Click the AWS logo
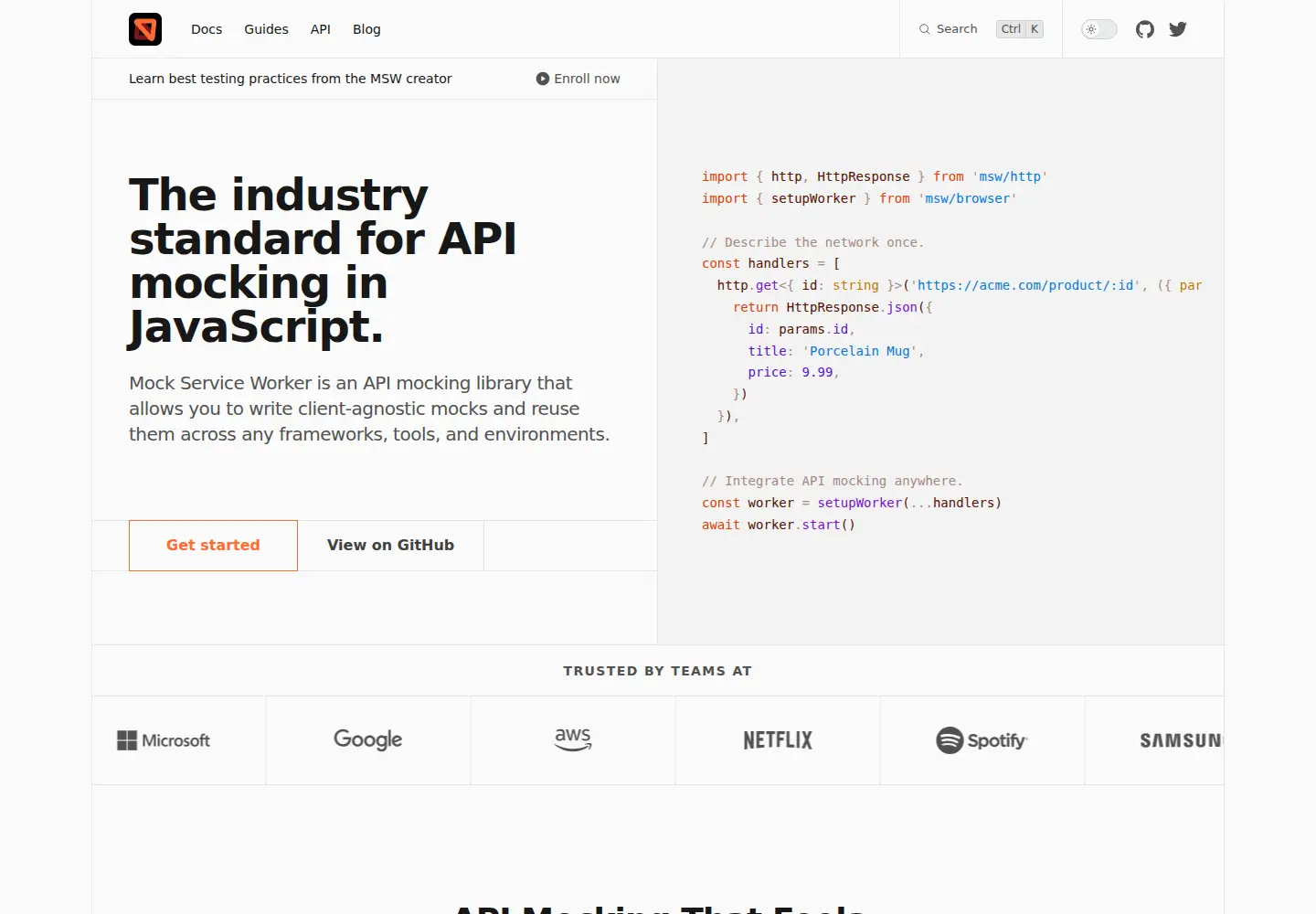Screen dimensions: 1316x914 click(573, 739)
